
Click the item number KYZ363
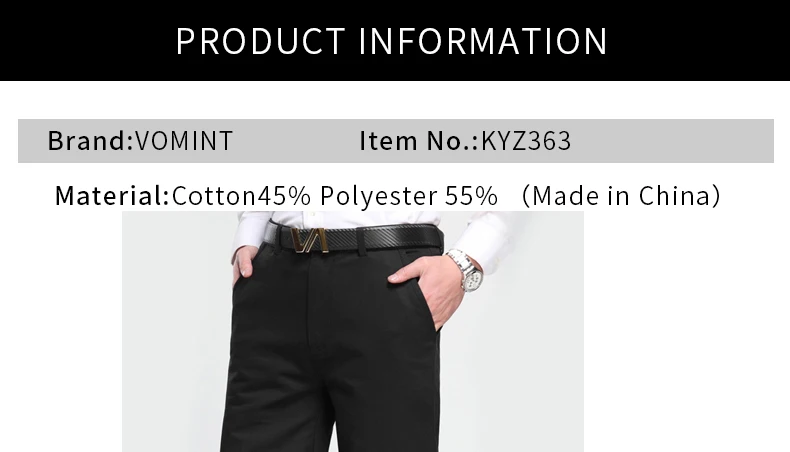tap(526, 141)
